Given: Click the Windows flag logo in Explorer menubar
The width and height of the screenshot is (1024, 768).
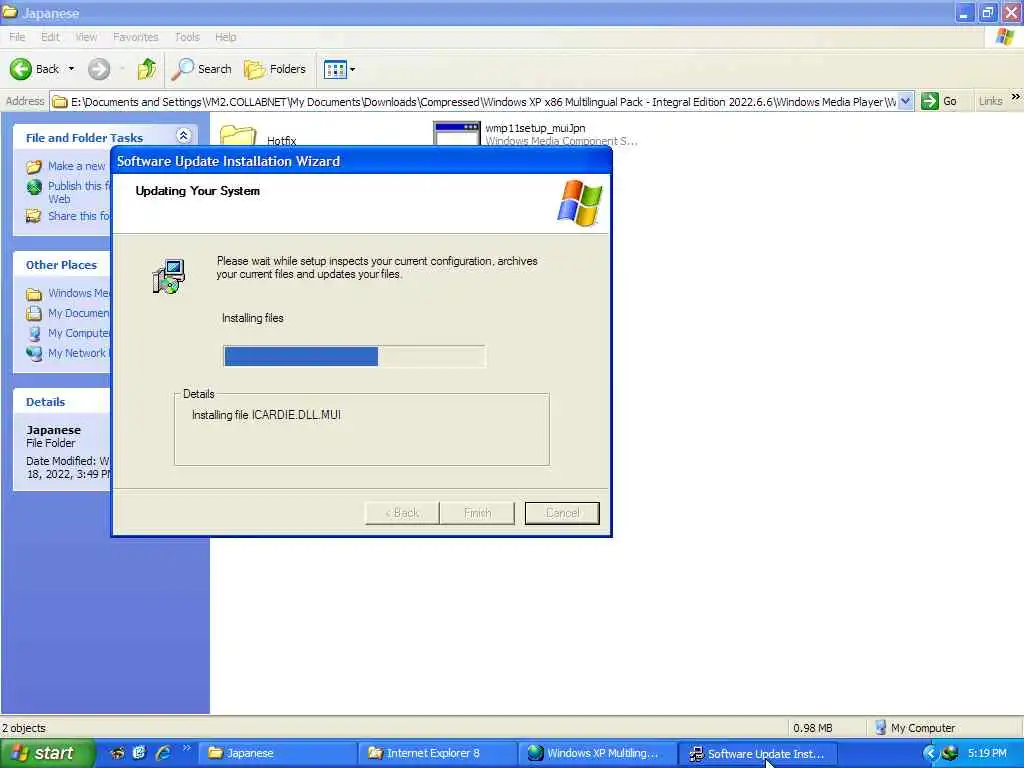Looking at the screenshot, I should tap(1005, 37).
